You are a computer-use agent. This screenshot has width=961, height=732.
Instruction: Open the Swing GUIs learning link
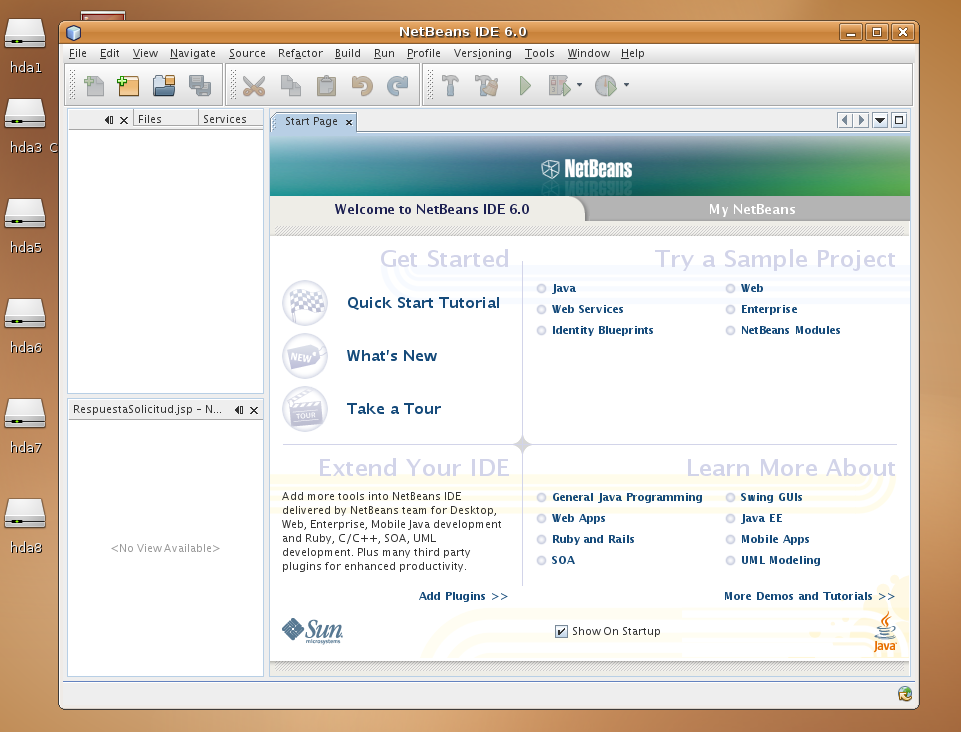pos(771,497)
